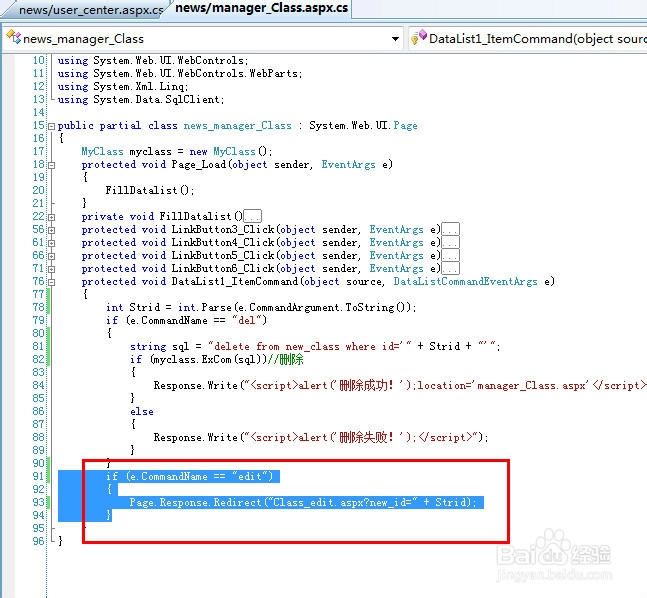Click the text 'using System.Data.SqlClient;'
The height and width of the screenshot is (598, 647).
141,99
